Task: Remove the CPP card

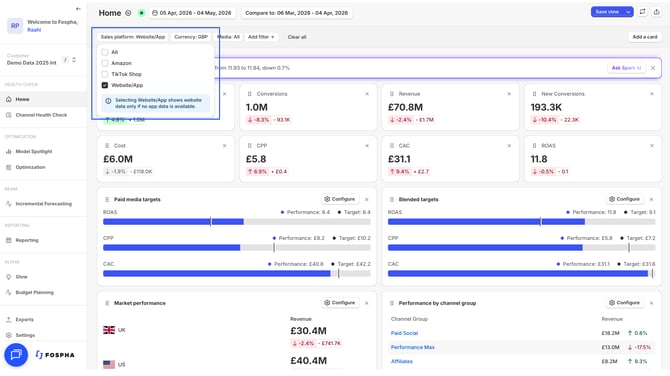Action: [367, 146]
